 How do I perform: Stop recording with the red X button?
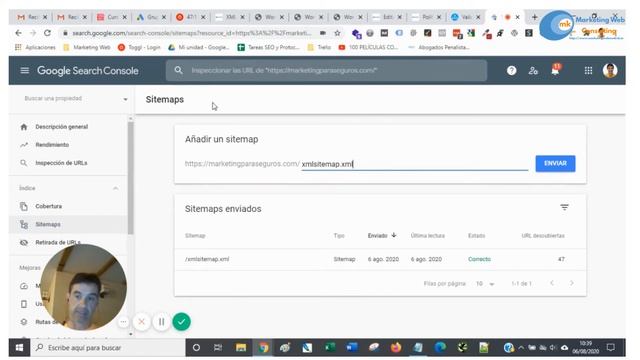pos(142,322)
